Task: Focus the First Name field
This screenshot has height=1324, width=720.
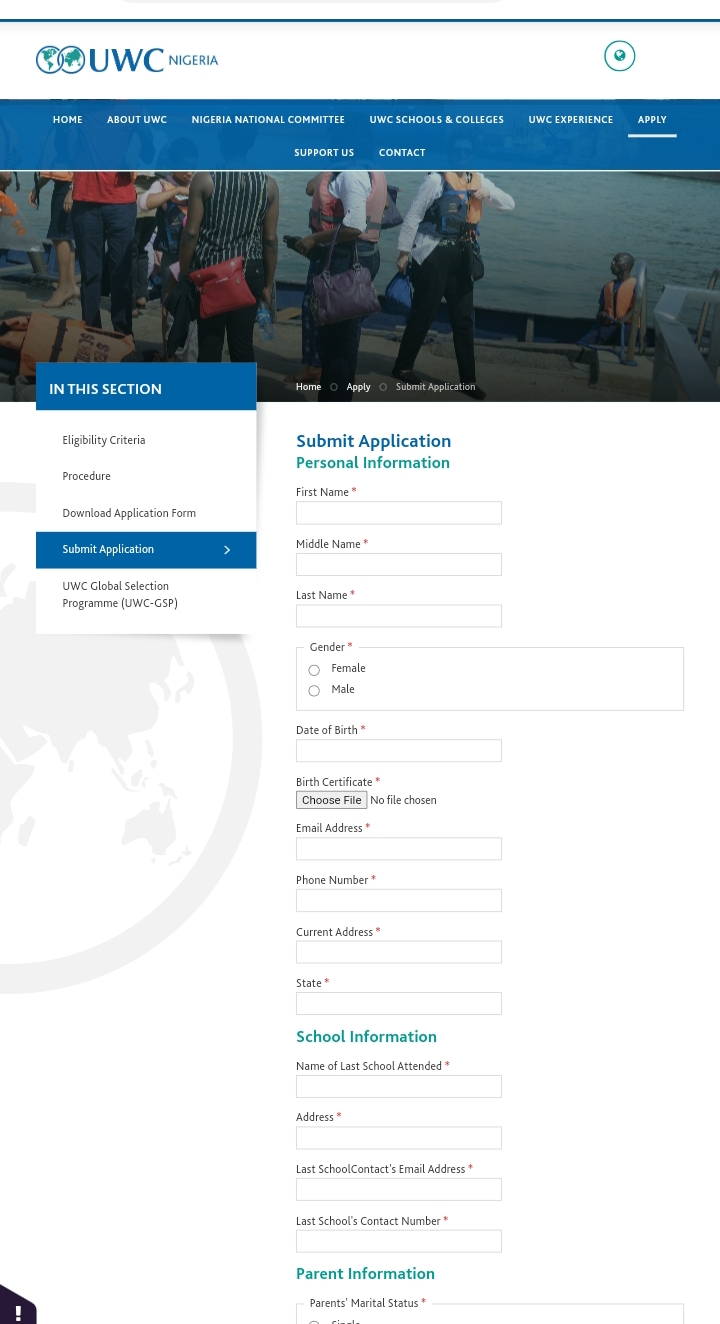Action: click(399, 513)
